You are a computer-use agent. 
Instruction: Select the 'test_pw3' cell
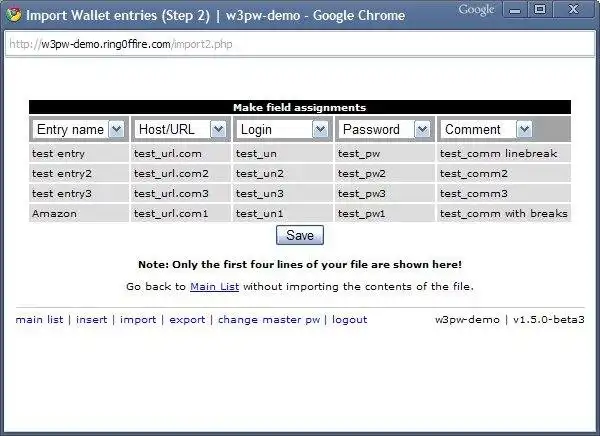coord(385,193)
